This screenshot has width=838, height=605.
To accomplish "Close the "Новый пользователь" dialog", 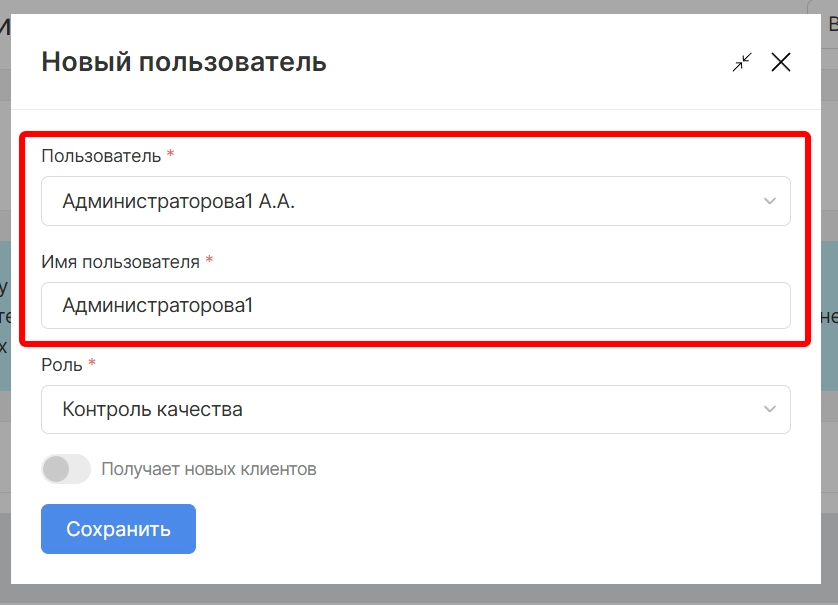I will click(x=781, y=63).
